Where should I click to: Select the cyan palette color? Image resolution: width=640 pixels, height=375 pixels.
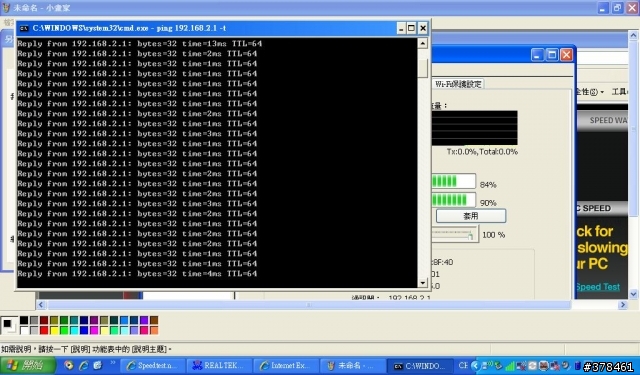click(x=74, y=330)
